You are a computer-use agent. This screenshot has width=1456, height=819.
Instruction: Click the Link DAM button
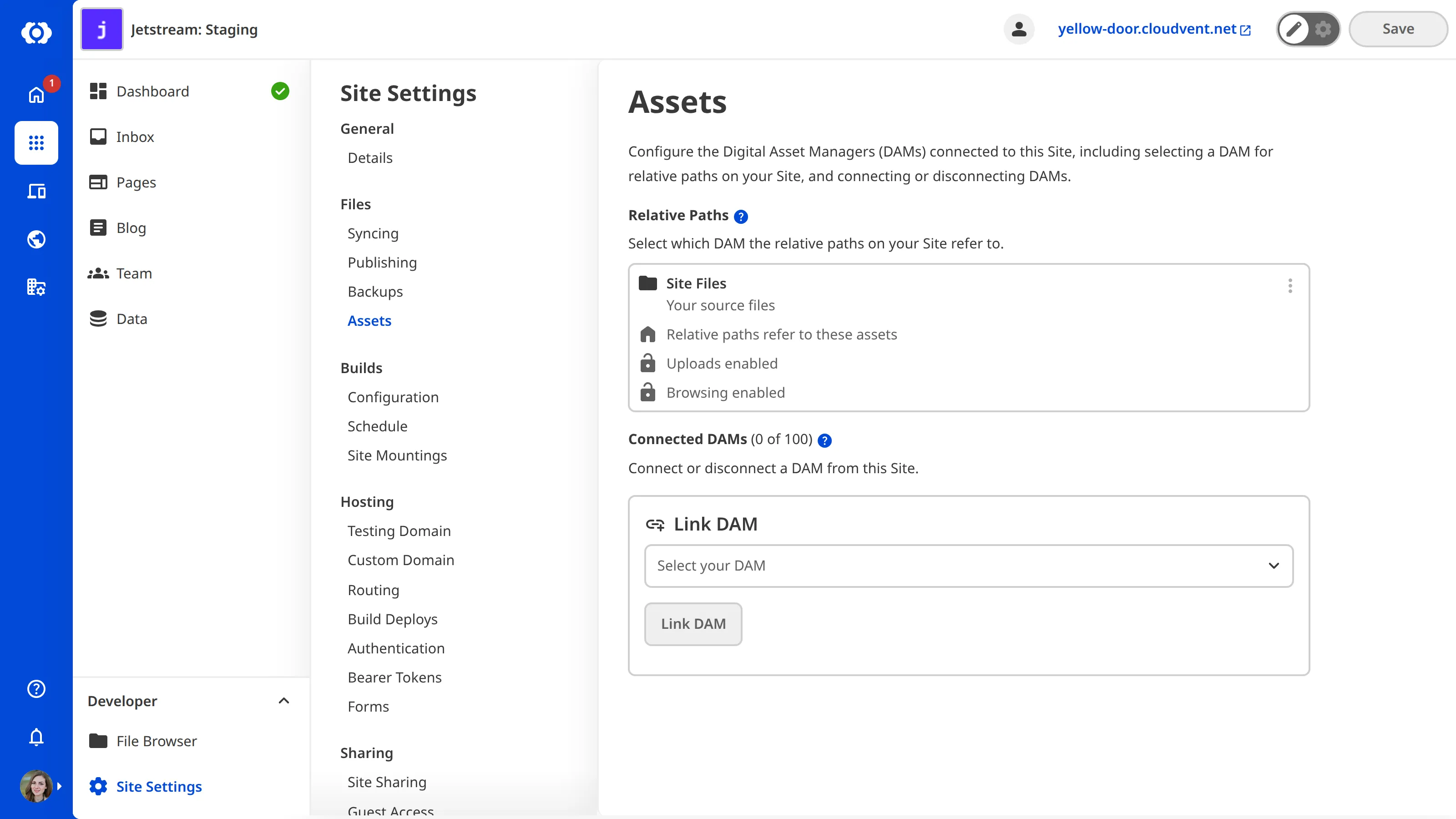point(693,623)
